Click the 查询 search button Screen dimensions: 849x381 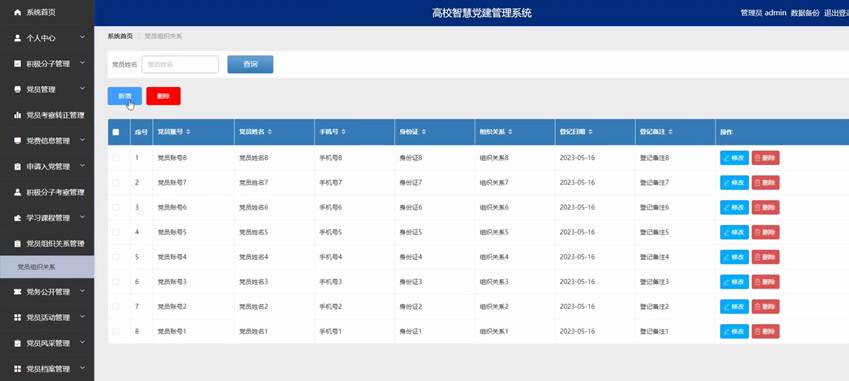point(250,64)
